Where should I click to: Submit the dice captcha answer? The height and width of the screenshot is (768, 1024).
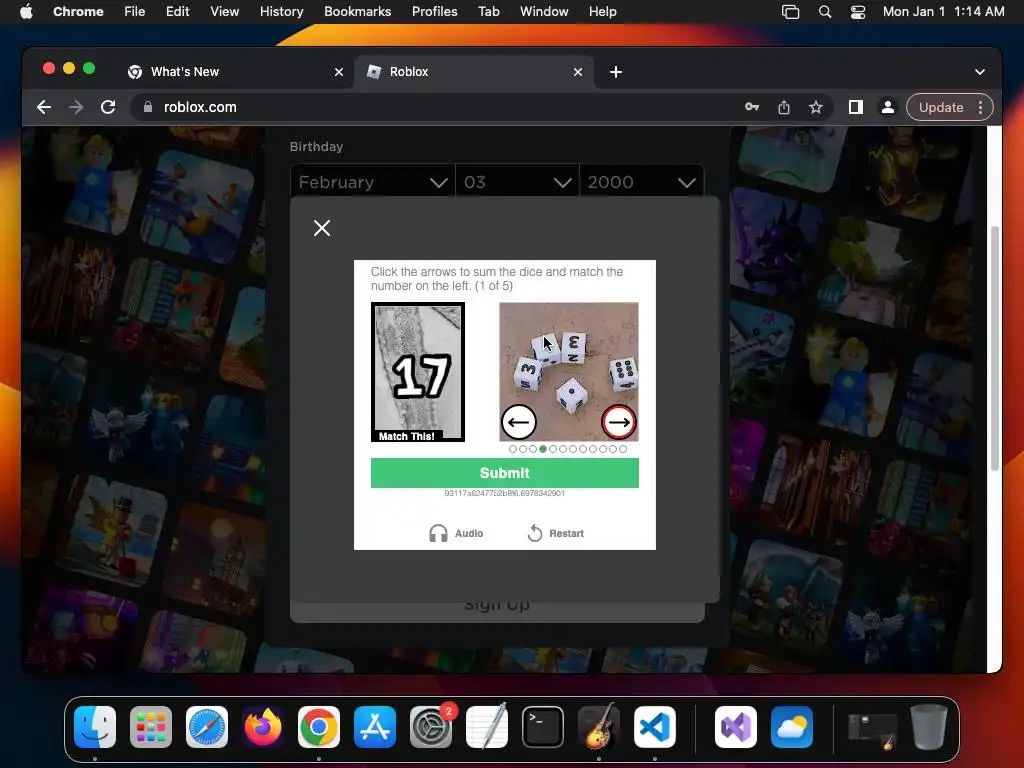point(504,473)
